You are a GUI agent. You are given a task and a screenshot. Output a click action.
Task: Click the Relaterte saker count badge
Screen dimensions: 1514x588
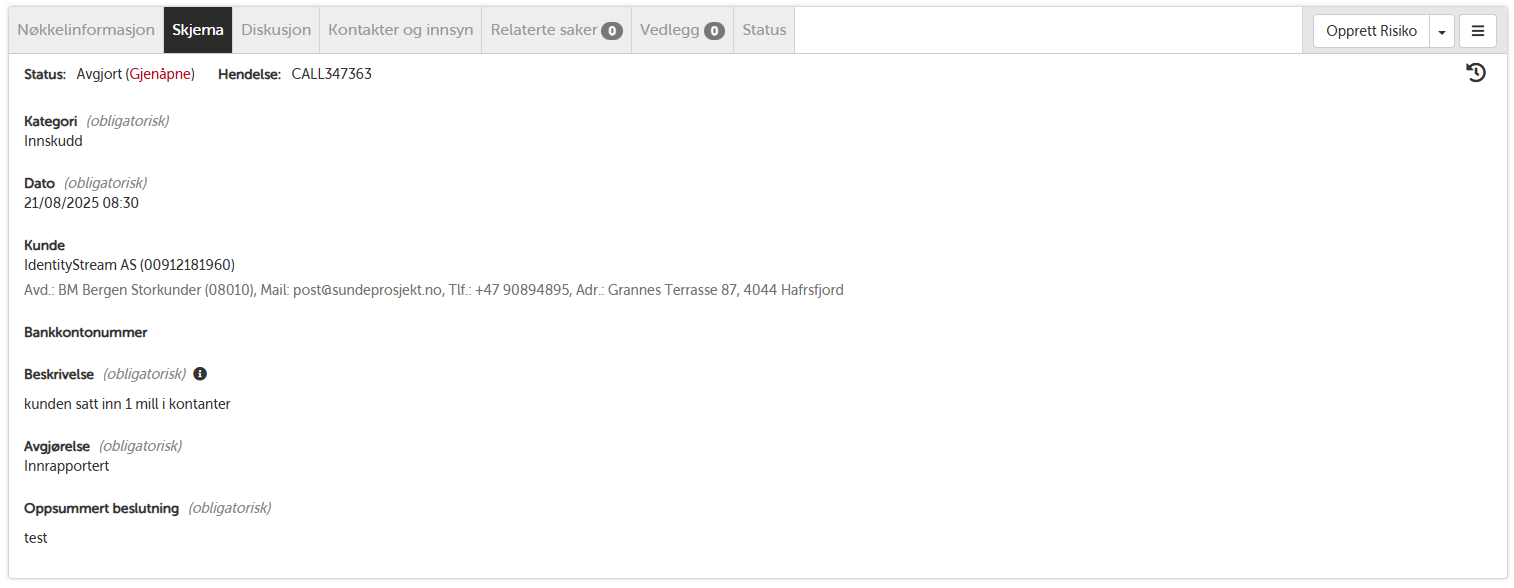pyautogui.click(x=612, y=31)
